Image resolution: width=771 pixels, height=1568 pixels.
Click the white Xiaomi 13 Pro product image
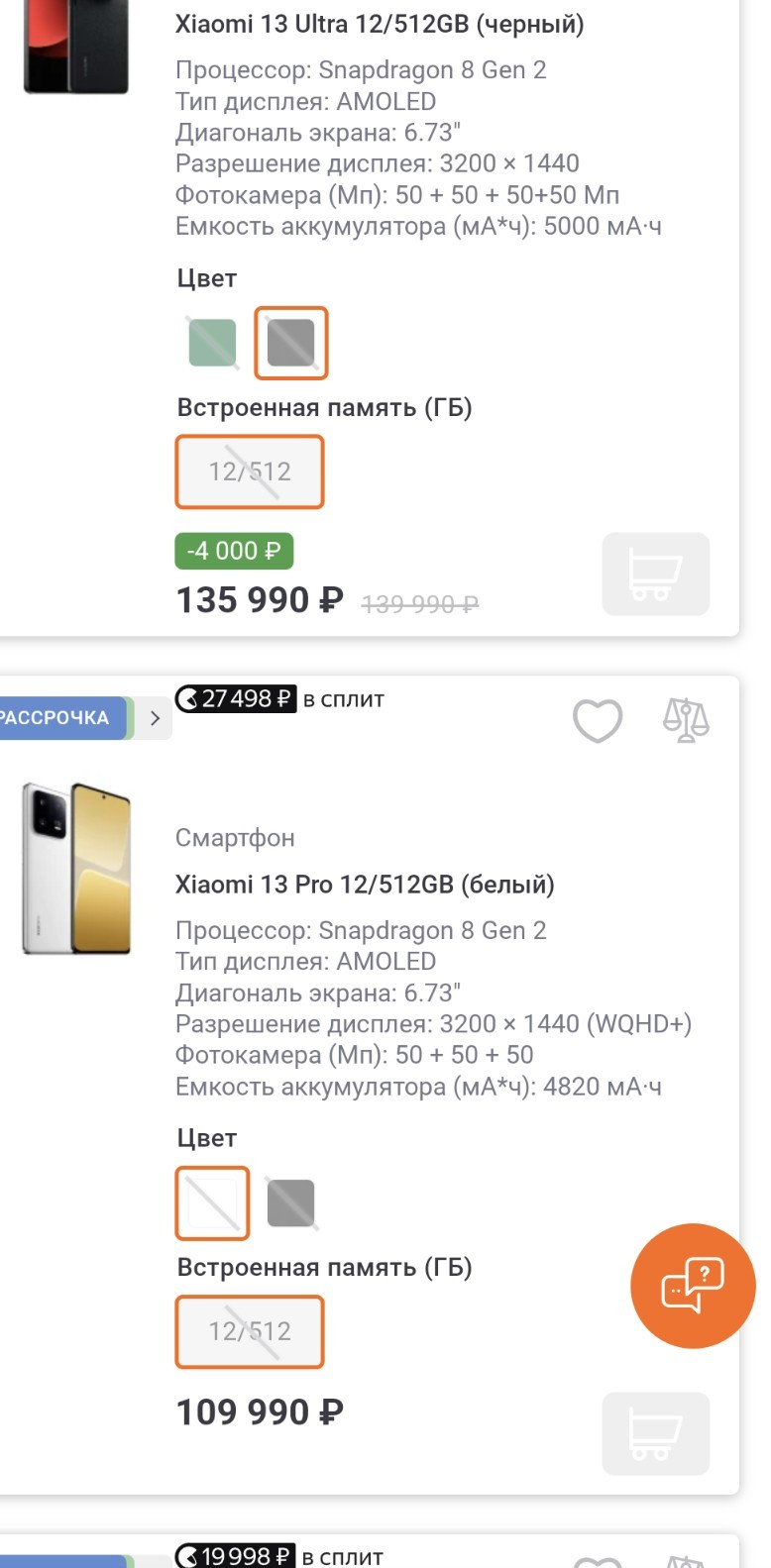pos(76,869)
